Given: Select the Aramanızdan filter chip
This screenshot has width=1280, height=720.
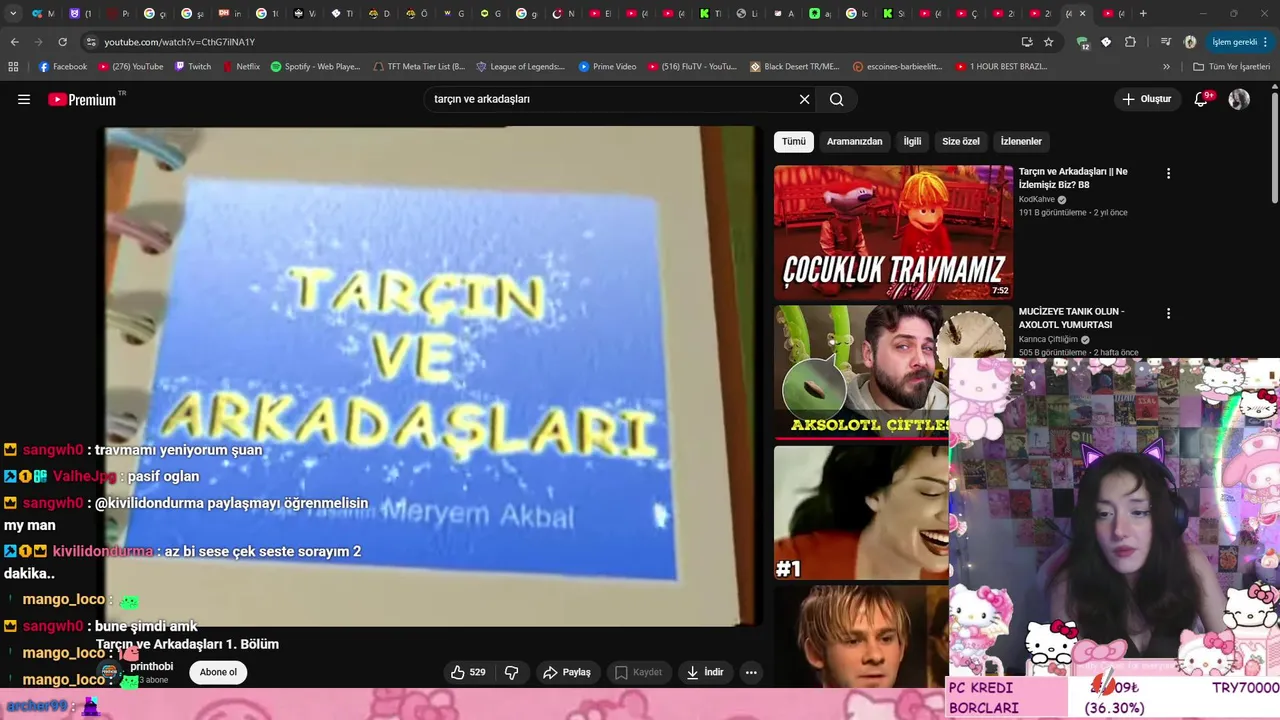Looking at the screenshot, I should tap(855, 141).
